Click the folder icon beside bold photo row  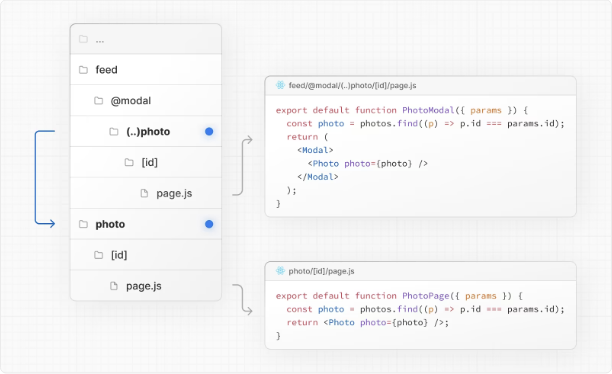(x=83, y=224)
